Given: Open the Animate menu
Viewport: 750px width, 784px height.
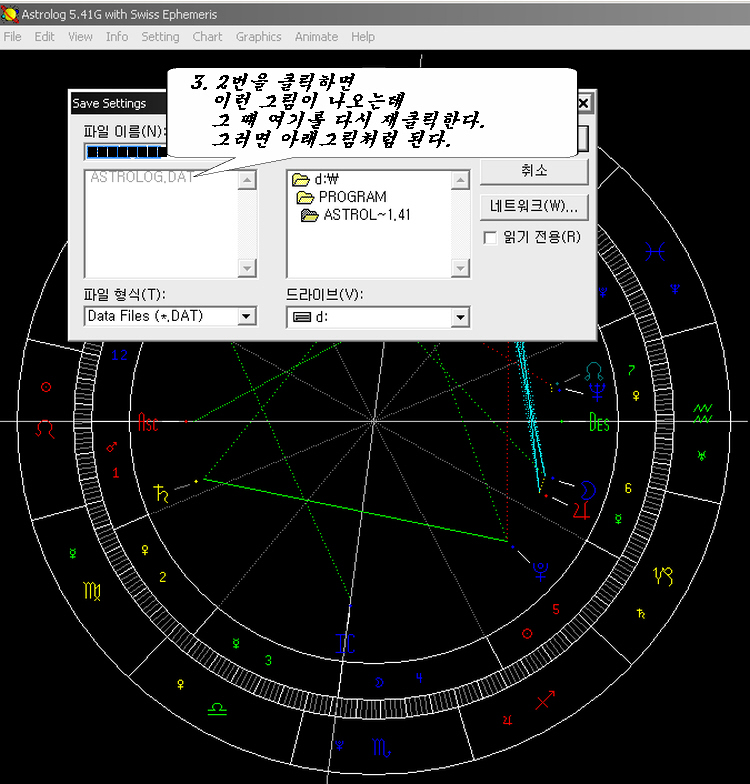Looking at the screenshot, I should coord(316,37).
